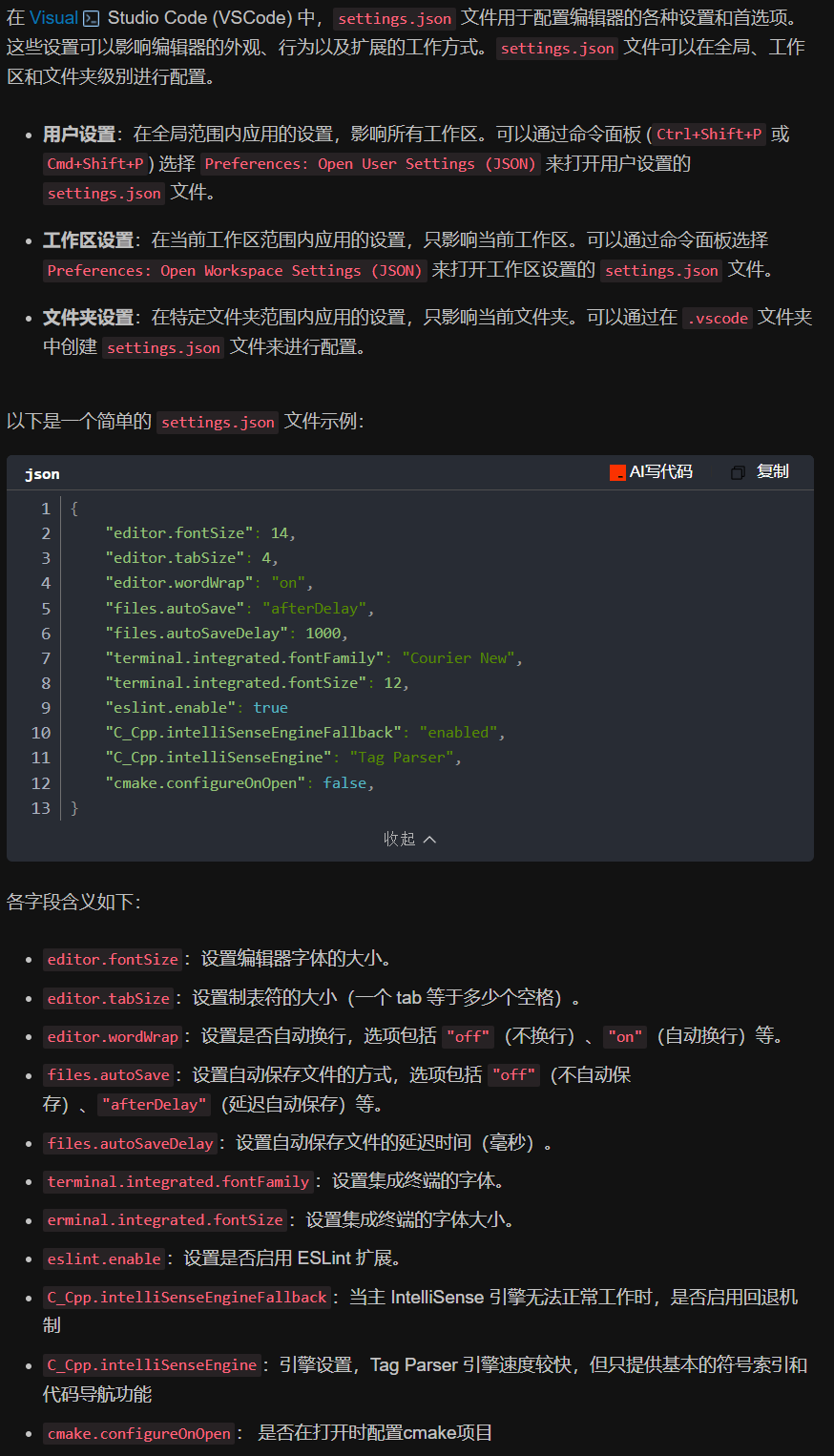This screenshot has height=1456, width=834.
Task: Click C_Cpp.intelliSenseEngineFallback in descriptions list
Action: click(x=187, y=1298)
